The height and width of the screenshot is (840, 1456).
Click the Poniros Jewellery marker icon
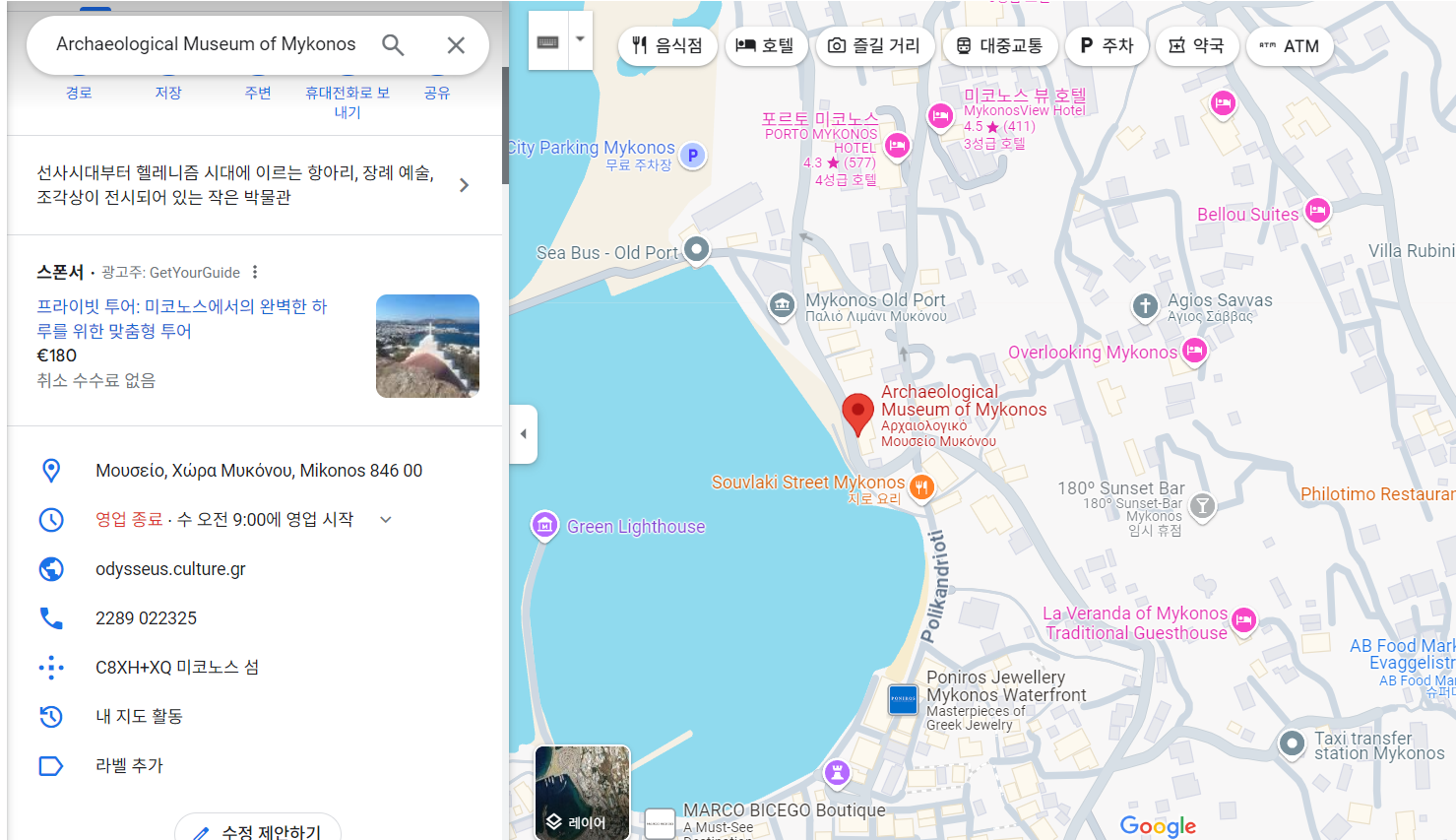[903, 698]
